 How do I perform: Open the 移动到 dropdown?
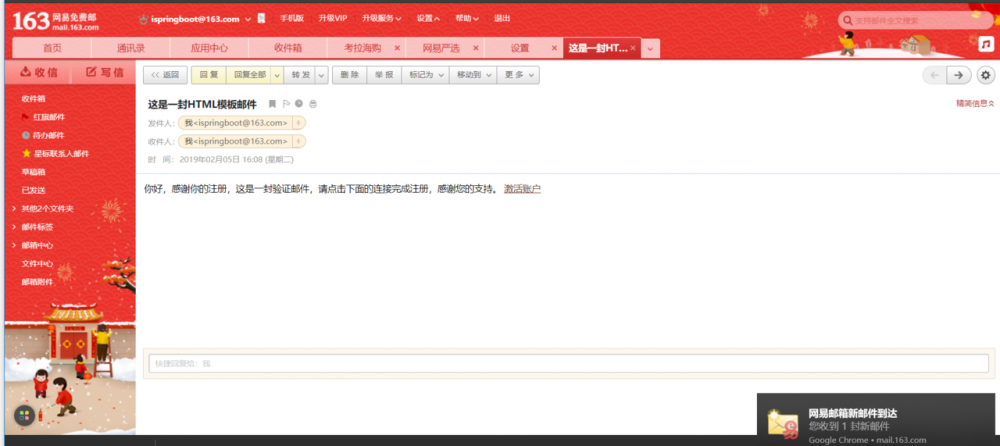coord(473,75)
